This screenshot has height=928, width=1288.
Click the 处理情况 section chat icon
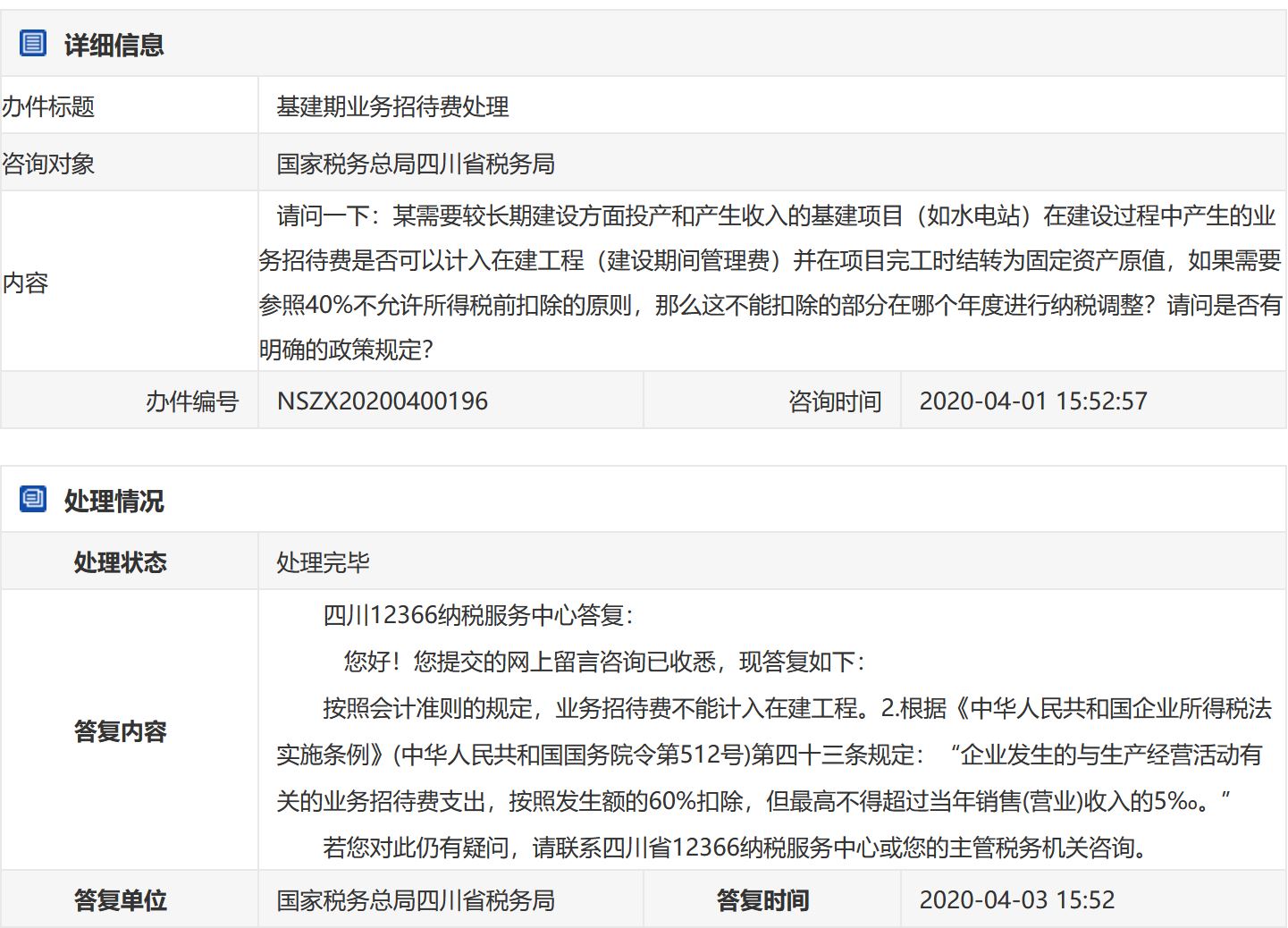click(33, 499)
